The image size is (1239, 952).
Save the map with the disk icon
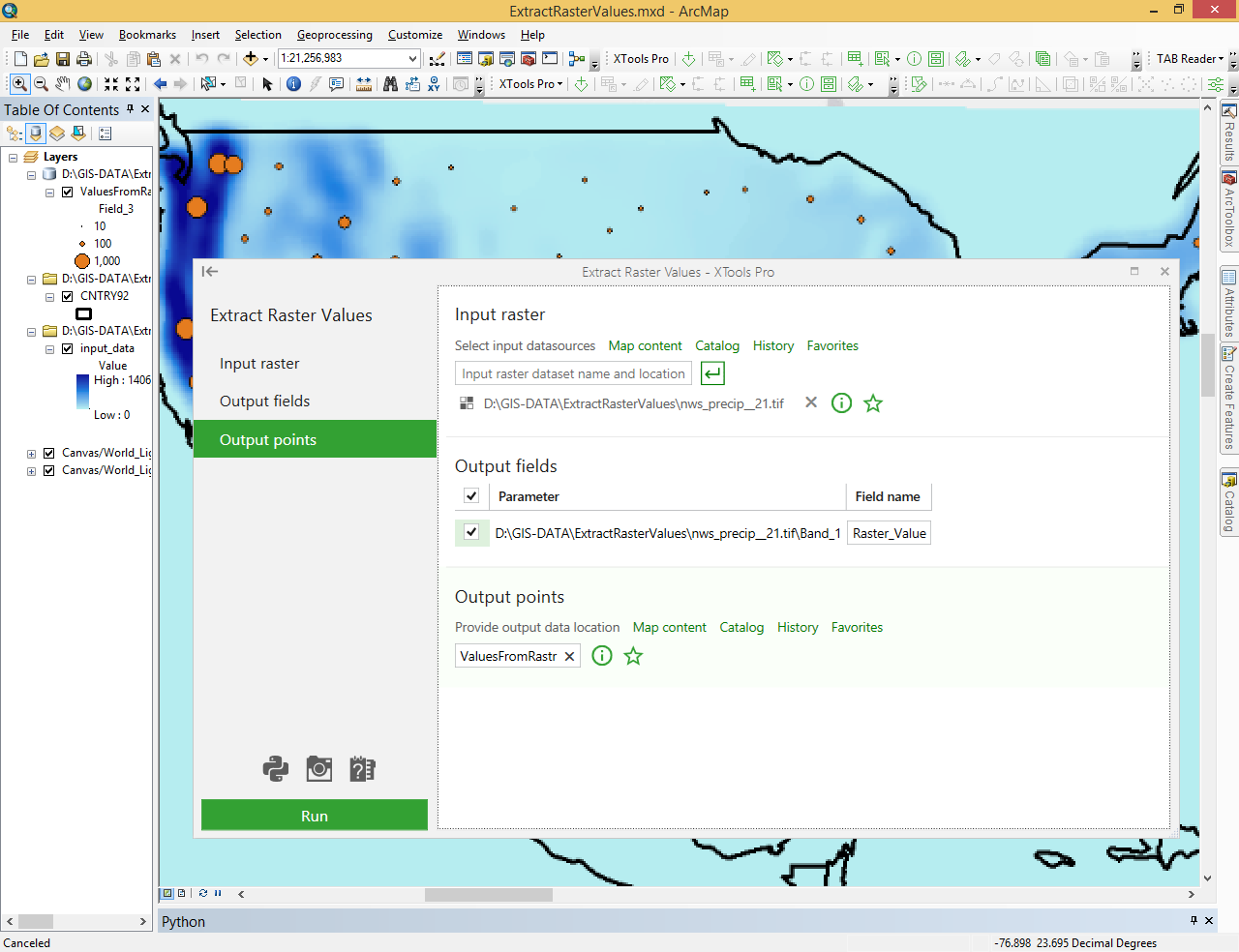(63, 59)
